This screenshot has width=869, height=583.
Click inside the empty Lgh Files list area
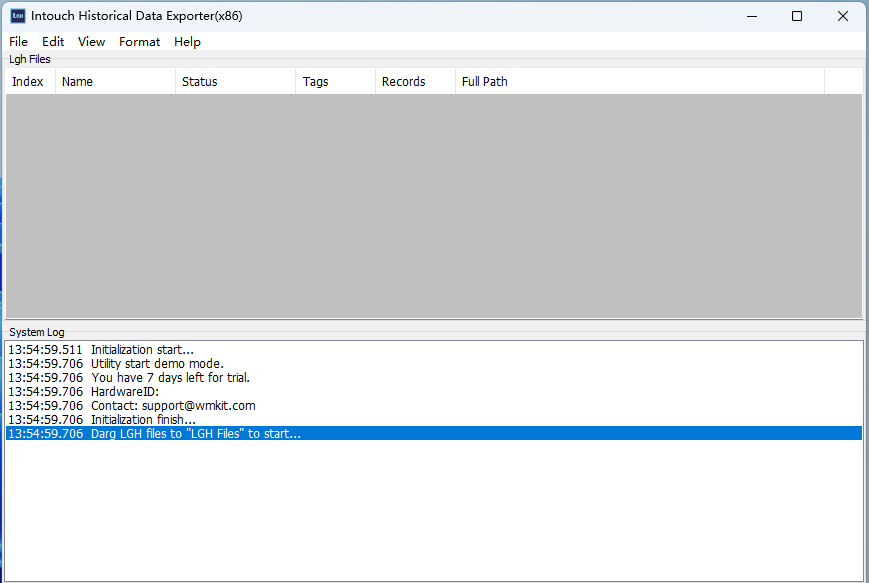434,206
